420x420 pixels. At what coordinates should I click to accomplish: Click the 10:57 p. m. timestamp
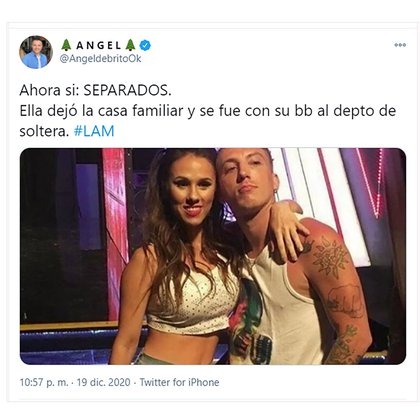click(44, 382)
